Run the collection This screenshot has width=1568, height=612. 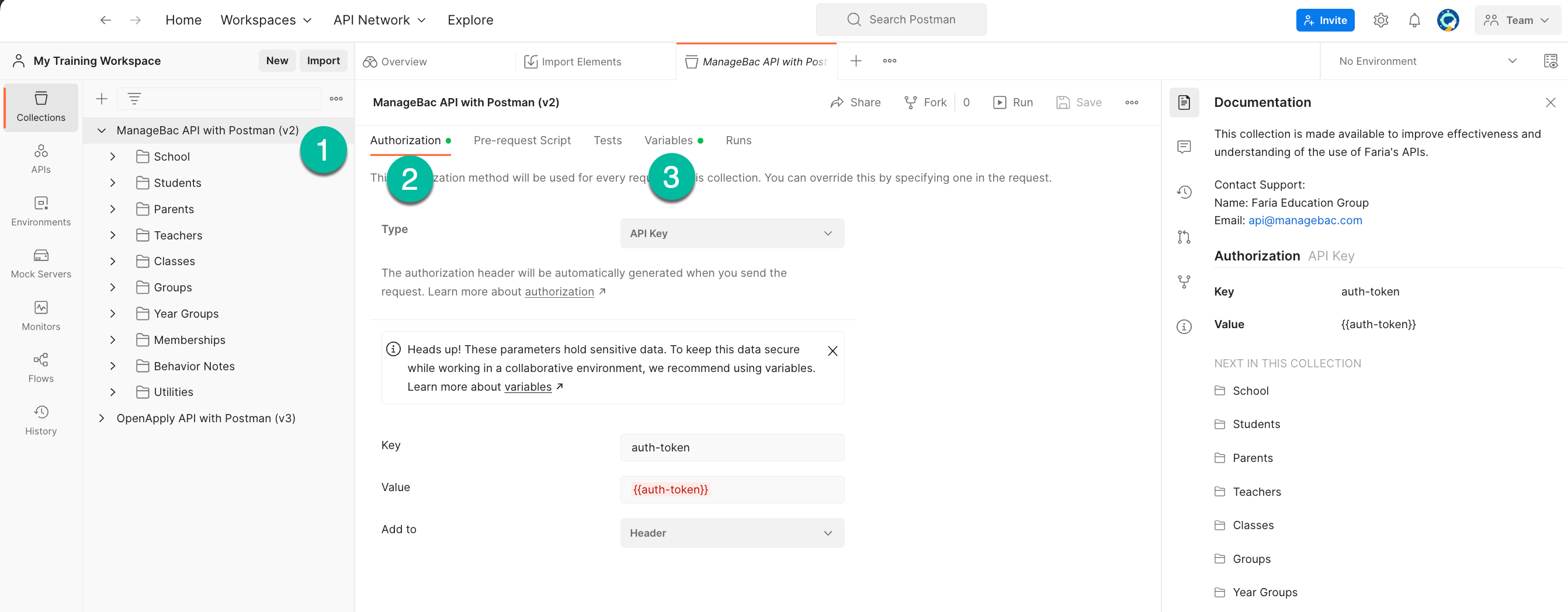click(x=1013, y=102)
